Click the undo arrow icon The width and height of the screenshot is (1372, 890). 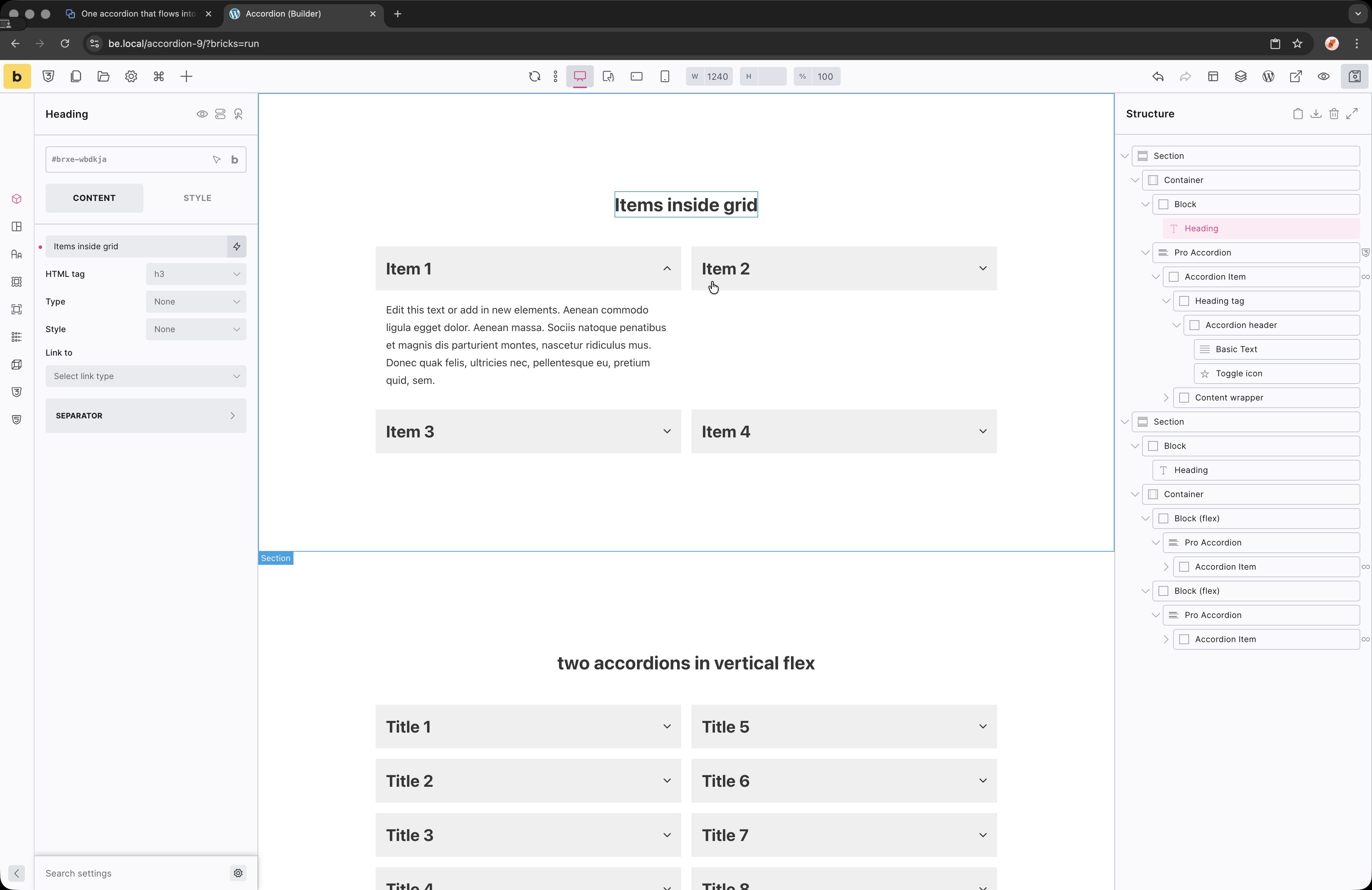click(1158, 77)
